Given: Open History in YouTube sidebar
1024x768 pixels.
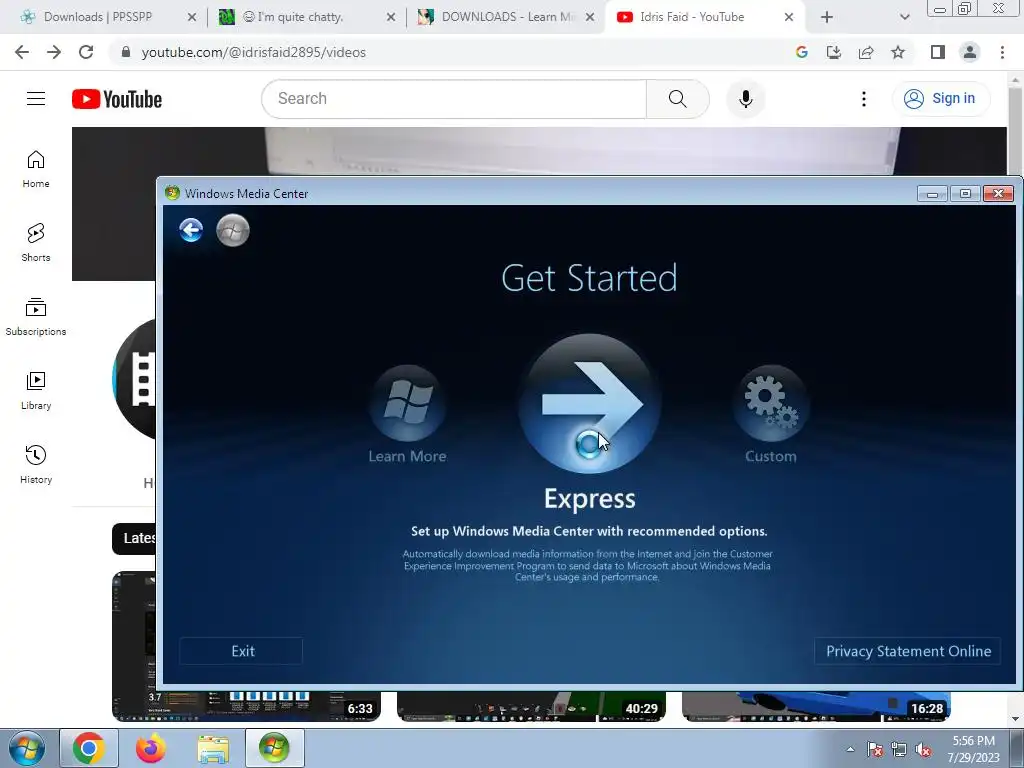Looking at the screenshot, I should click(x=36, y=464).
